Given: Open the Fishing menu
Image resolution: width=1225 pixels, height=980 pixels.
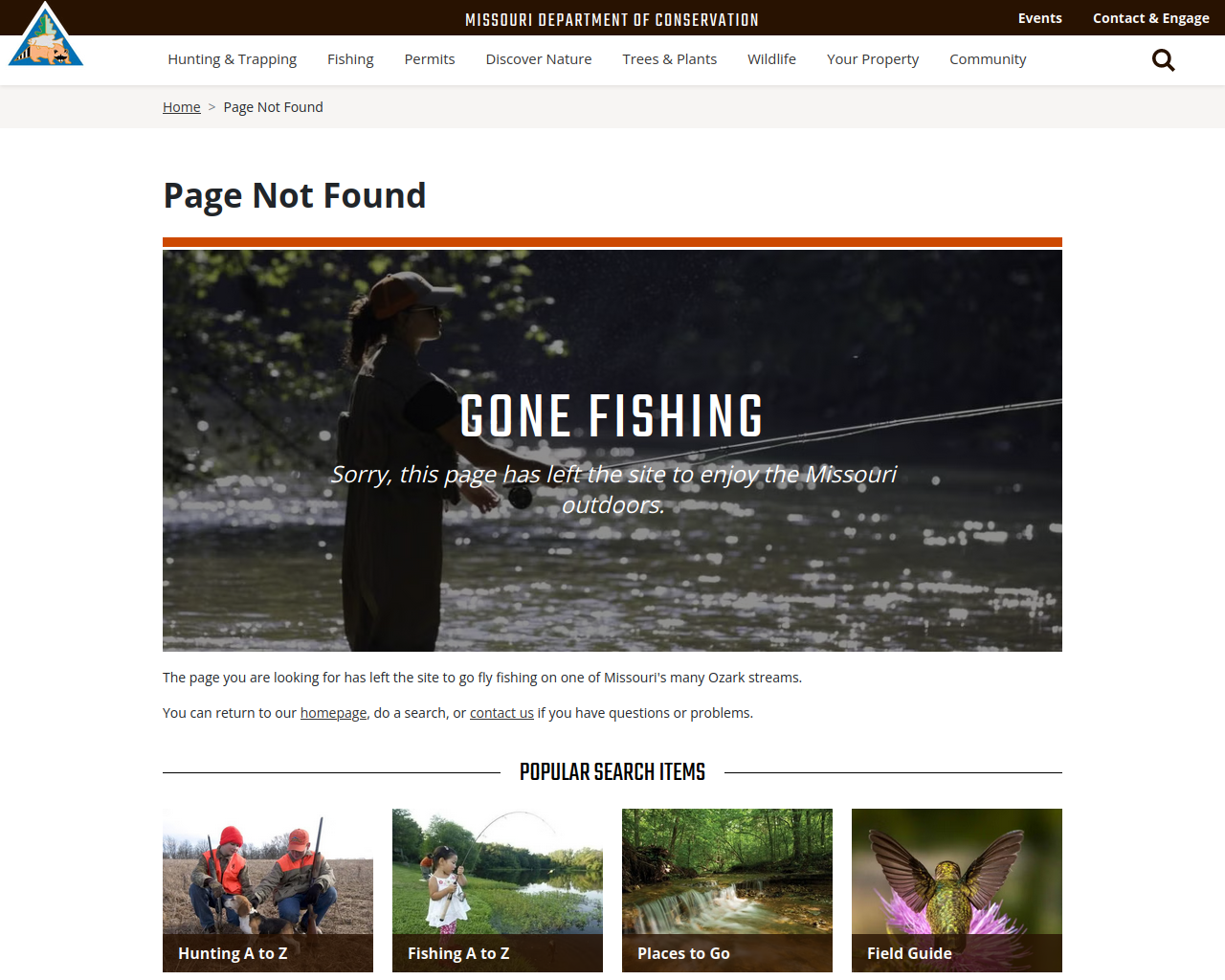Looking at the screenshot, I should tap(350, 59).
